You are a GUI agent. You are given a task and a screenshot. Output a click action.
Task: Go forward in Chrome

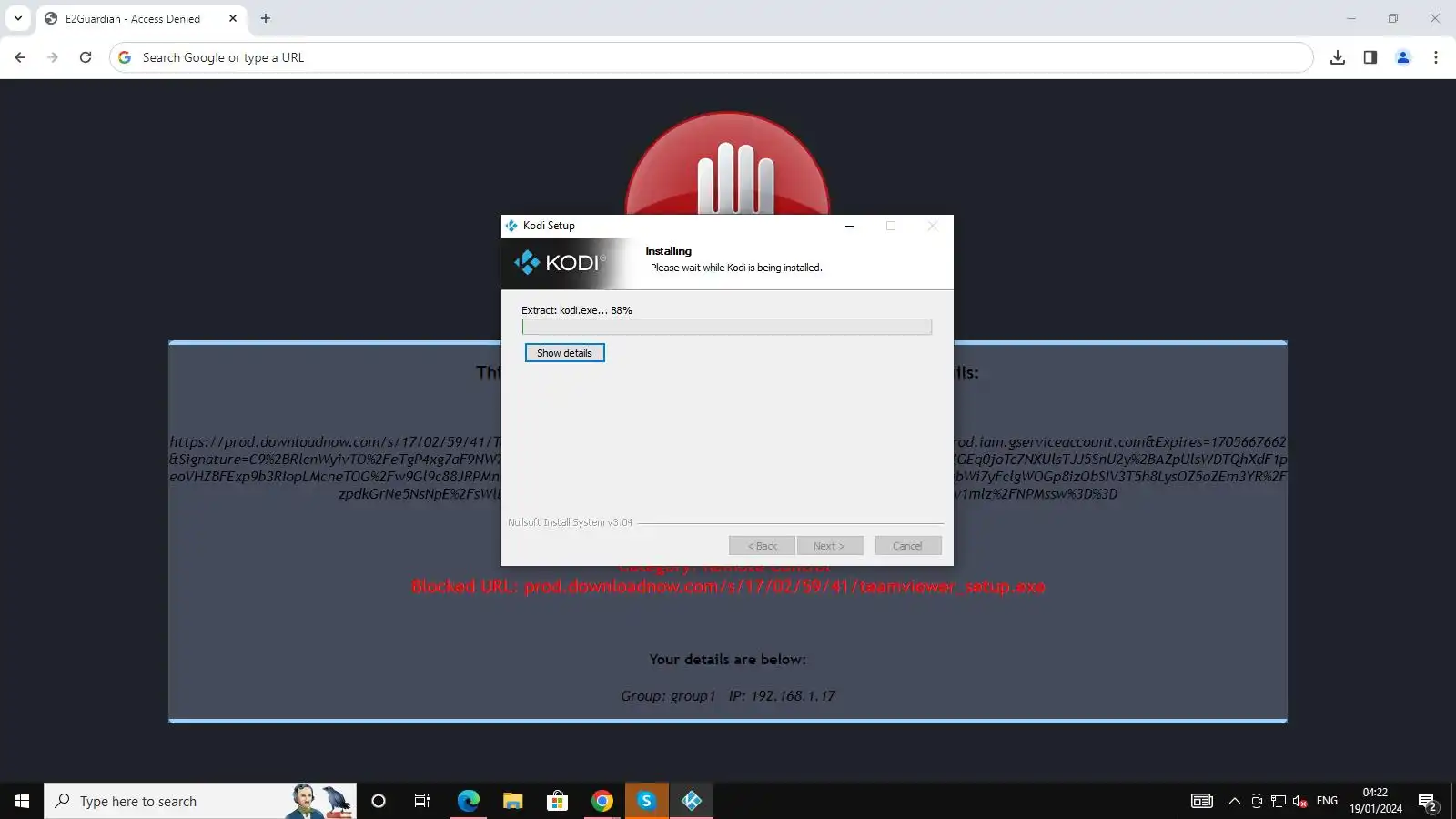point(53,57)
